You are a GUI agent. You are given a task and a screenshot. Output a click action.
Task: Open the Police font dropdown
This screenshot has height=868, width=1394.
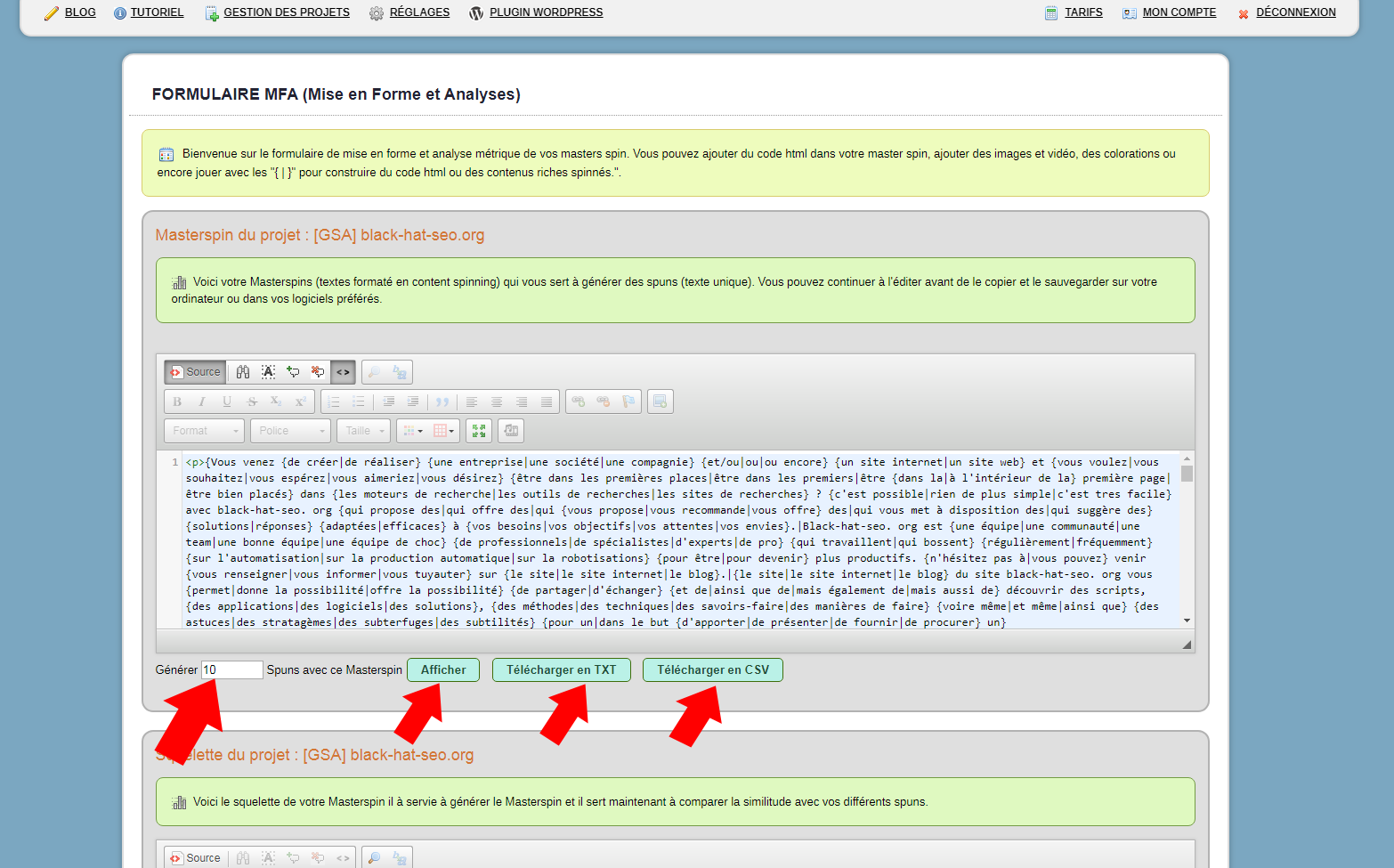pos(290,431)
